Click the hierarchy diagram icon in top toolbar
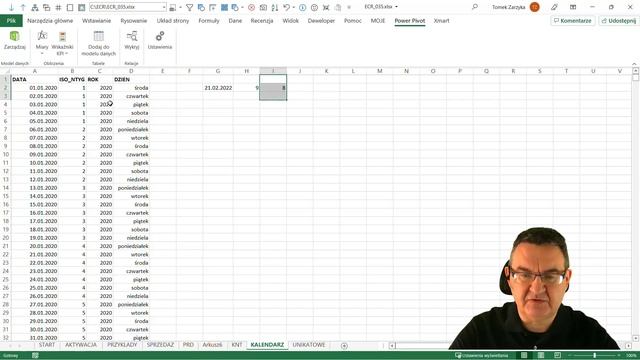 [35, 7]
